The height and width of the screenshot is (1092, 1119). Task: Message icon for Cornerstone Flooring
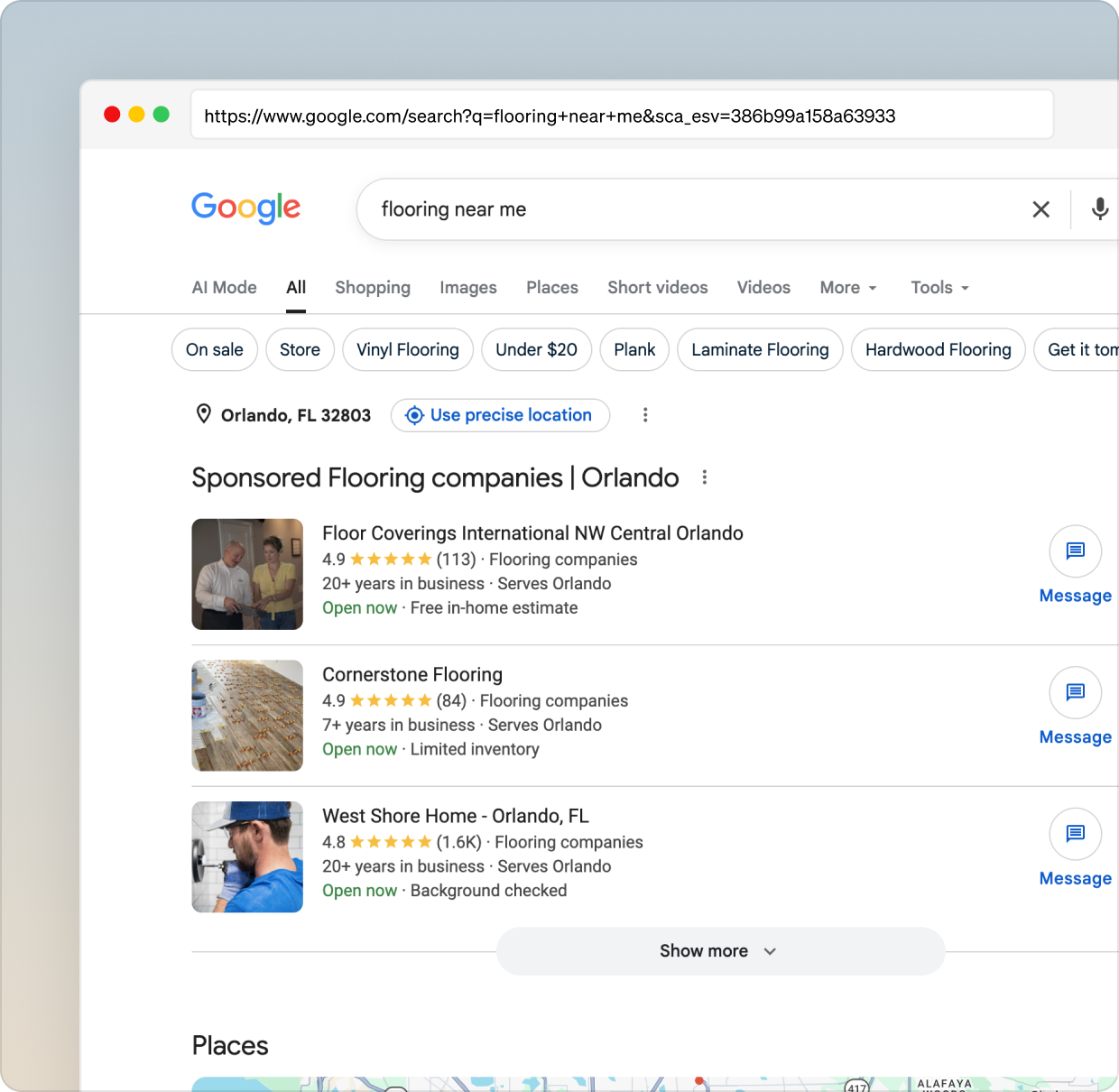coord(1076,692)
